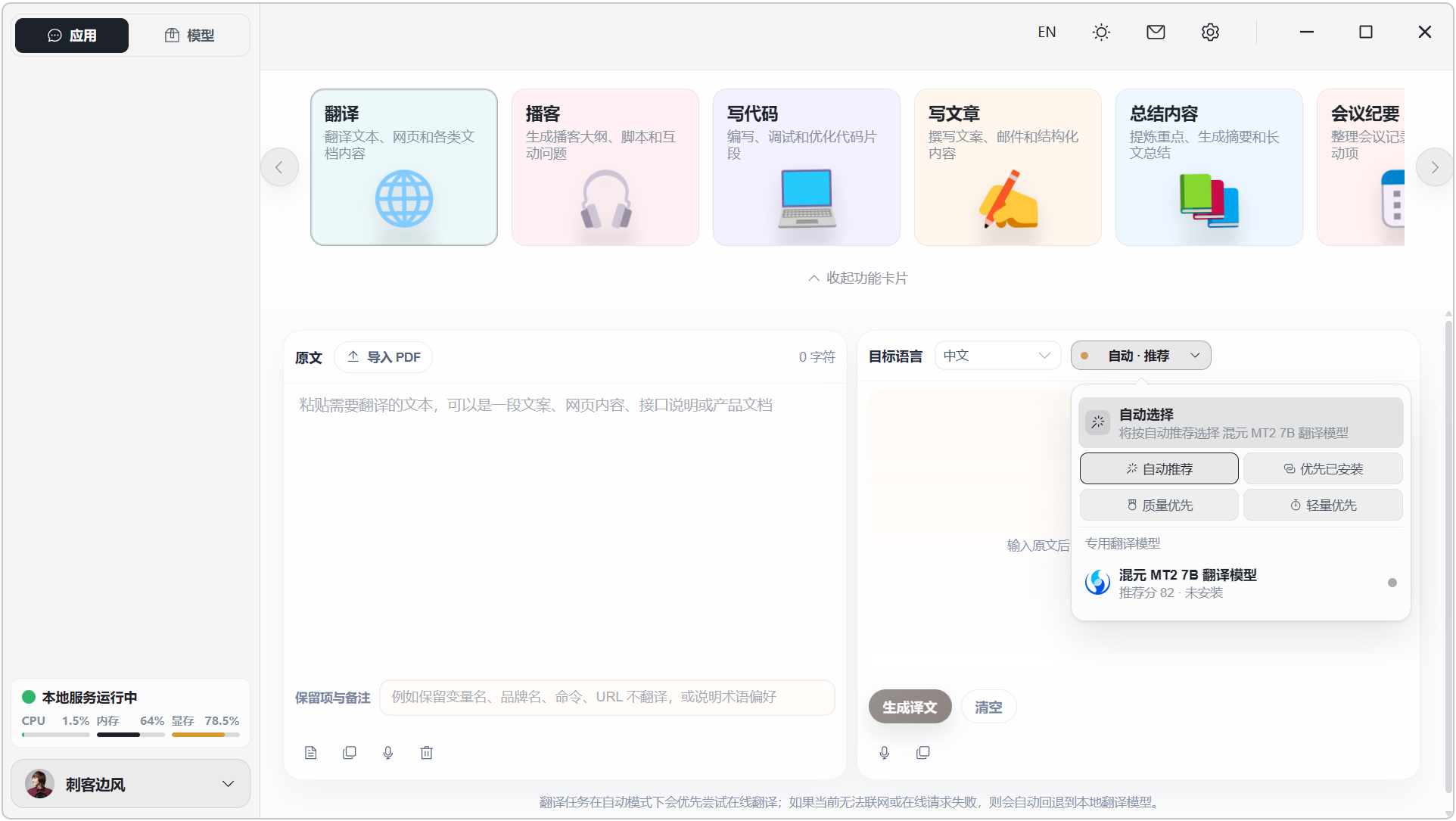This screenshot has height=821, width=1456.
Task: Click the 导入 PDF button
Action: (x=384, y=357)
